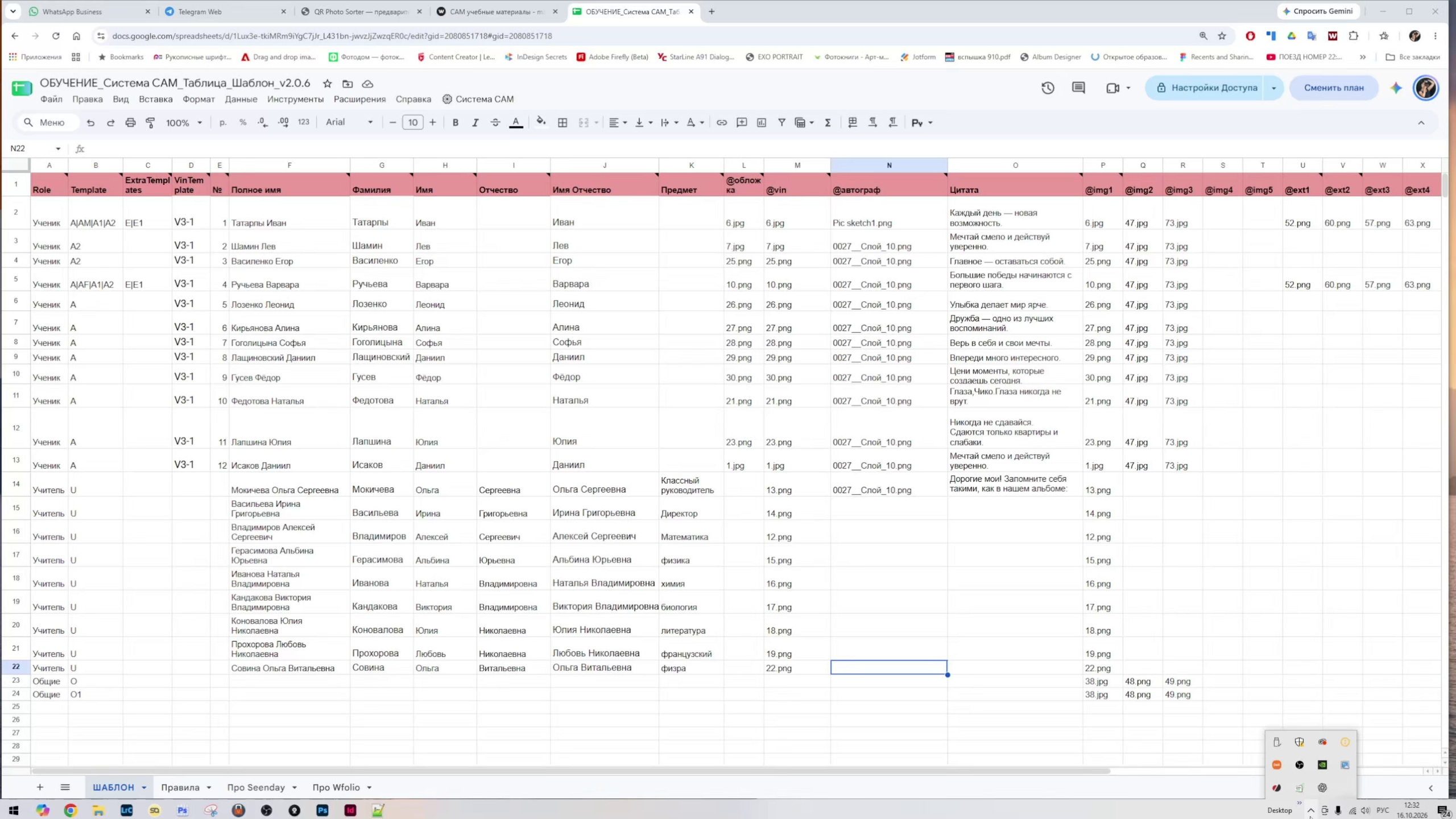Click the Сменить план button

tap(1334, 88)
